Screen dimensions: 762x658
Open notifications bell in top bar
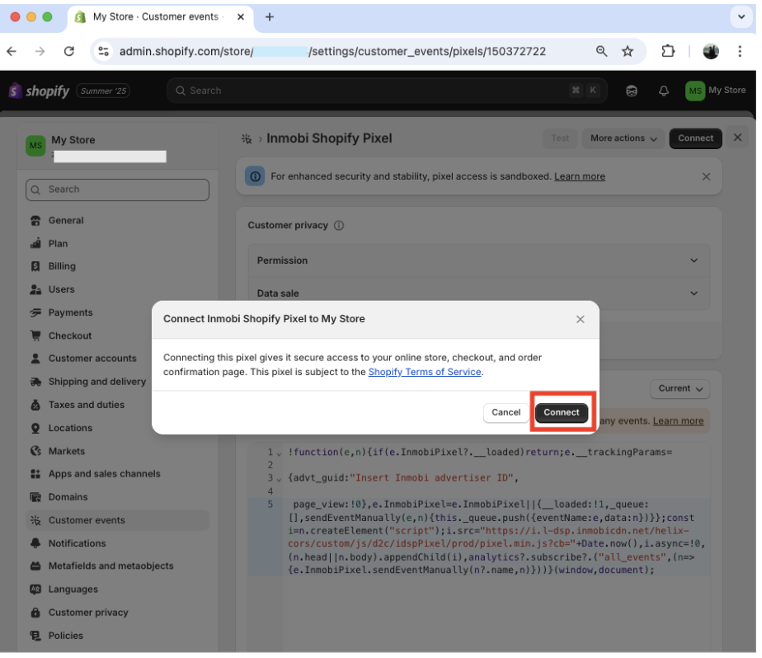pos(663,91)
